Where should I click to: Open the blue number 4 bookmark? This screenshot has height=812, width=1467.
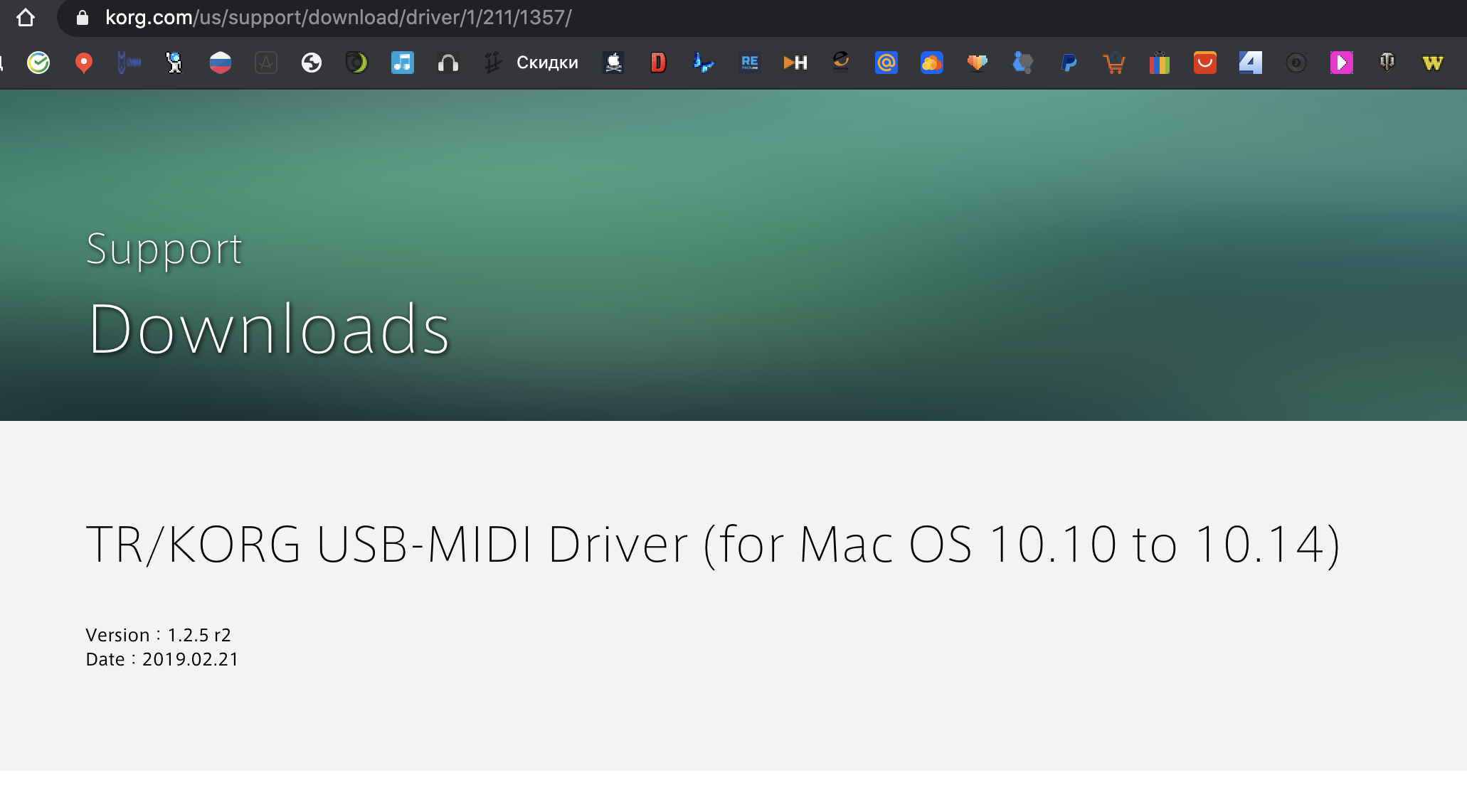[1251, 63]
